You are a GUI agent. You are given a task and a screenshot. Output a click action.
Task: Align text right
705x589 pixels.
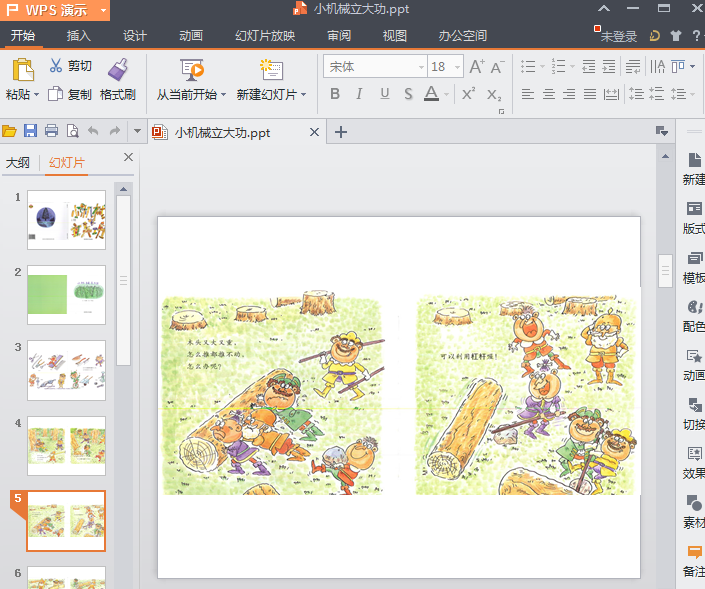569,94
